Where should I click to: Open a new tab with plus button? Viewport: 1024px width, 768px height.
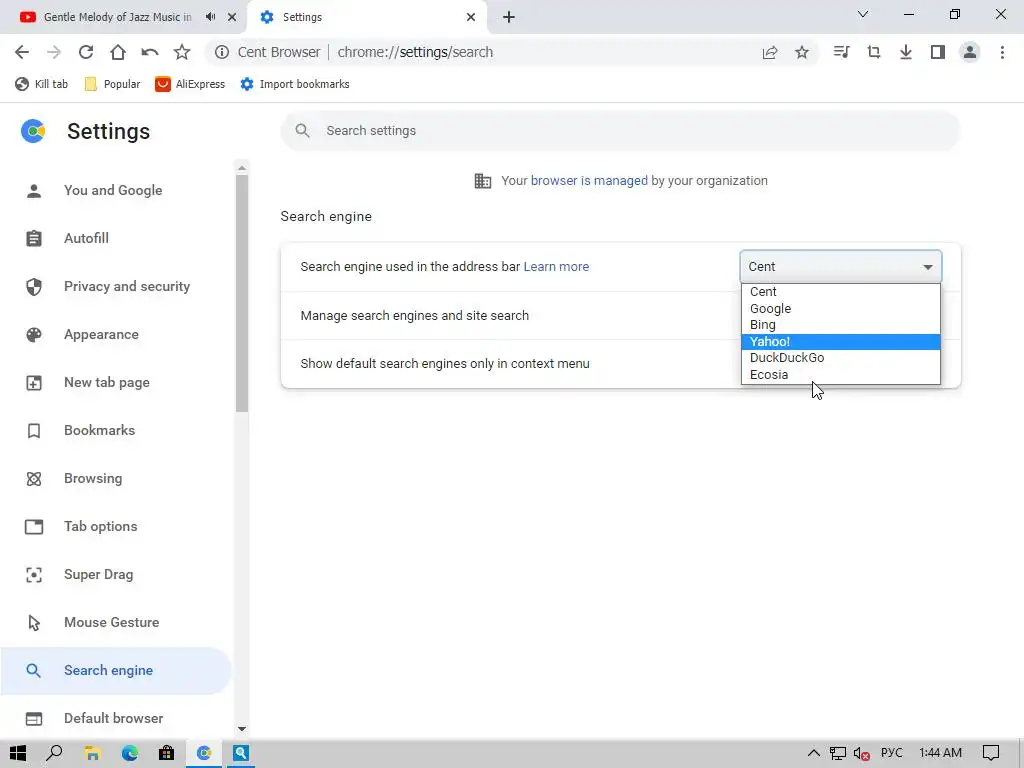[x=509, y=17]
